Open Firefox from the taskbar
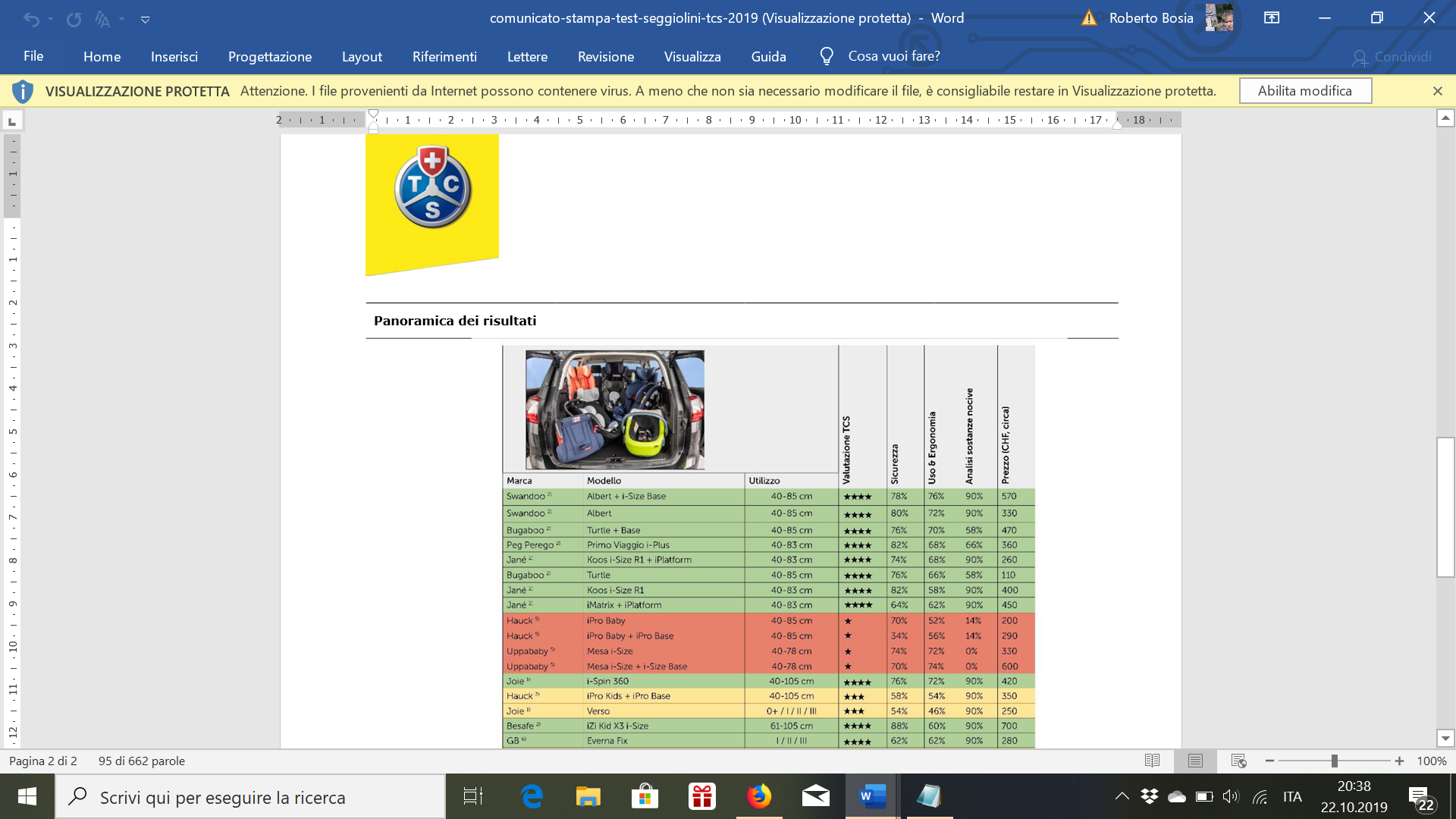Viewport: 1456px width, 819px height. [758, 796]
